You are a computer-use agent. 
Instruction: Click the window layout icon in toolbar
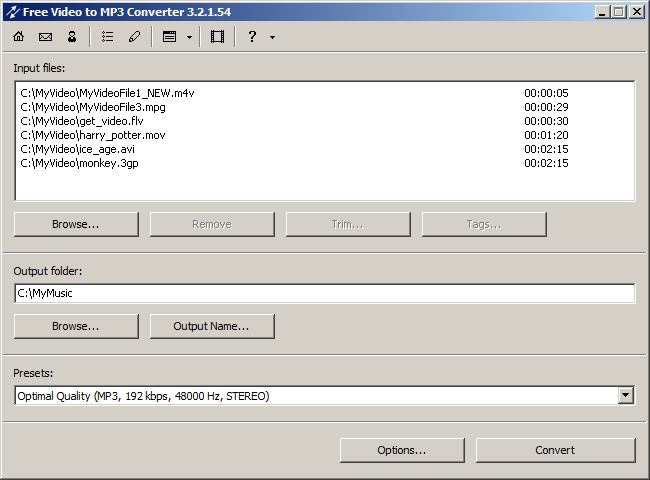pos(169,37)
